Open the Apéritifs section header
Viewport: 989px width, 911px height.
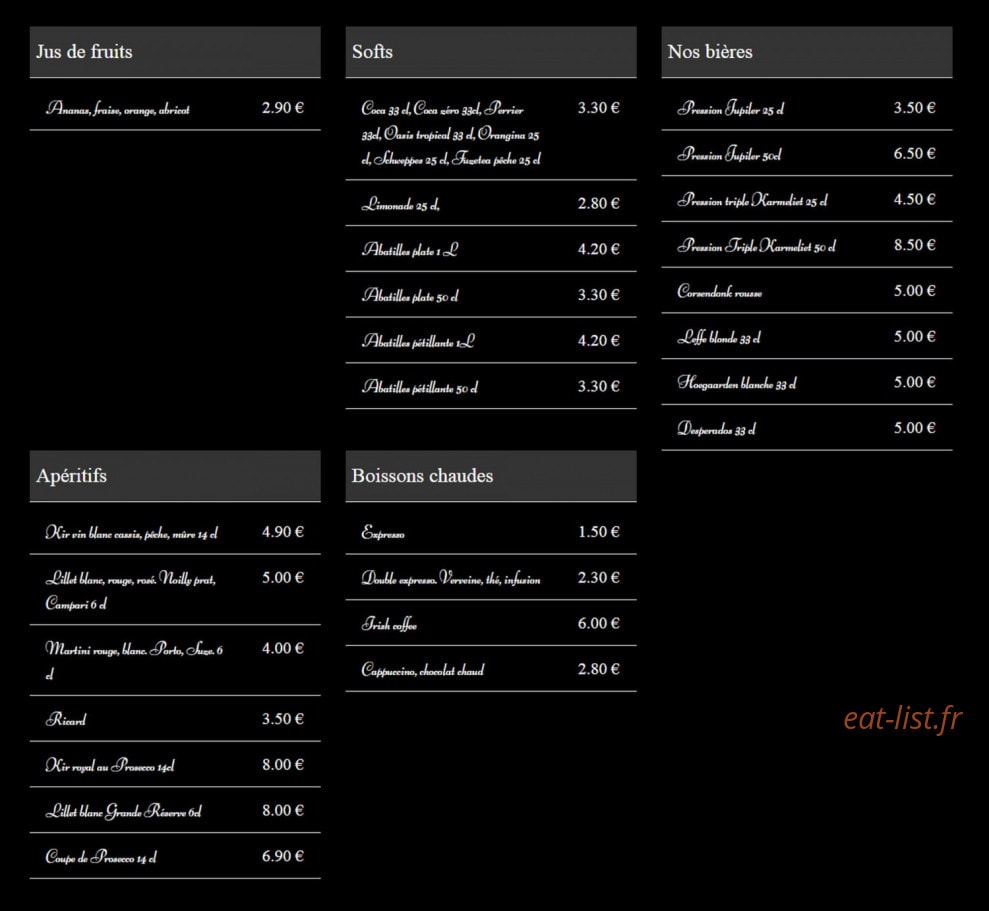click(175, 476)
